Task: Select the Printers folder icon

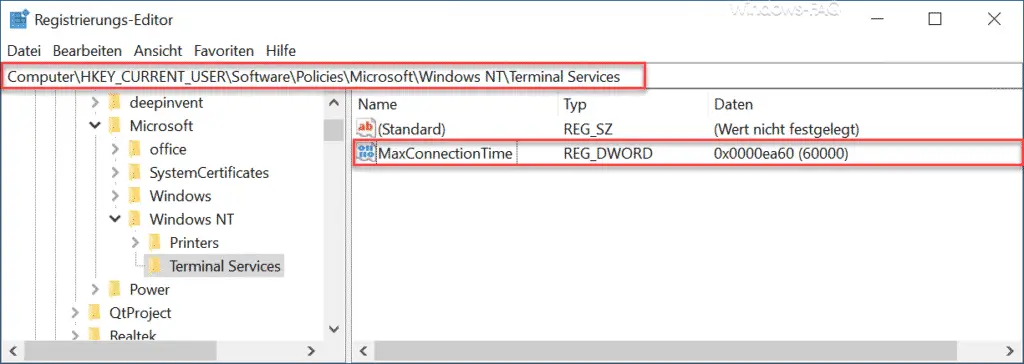Action: tap(155, 242)
